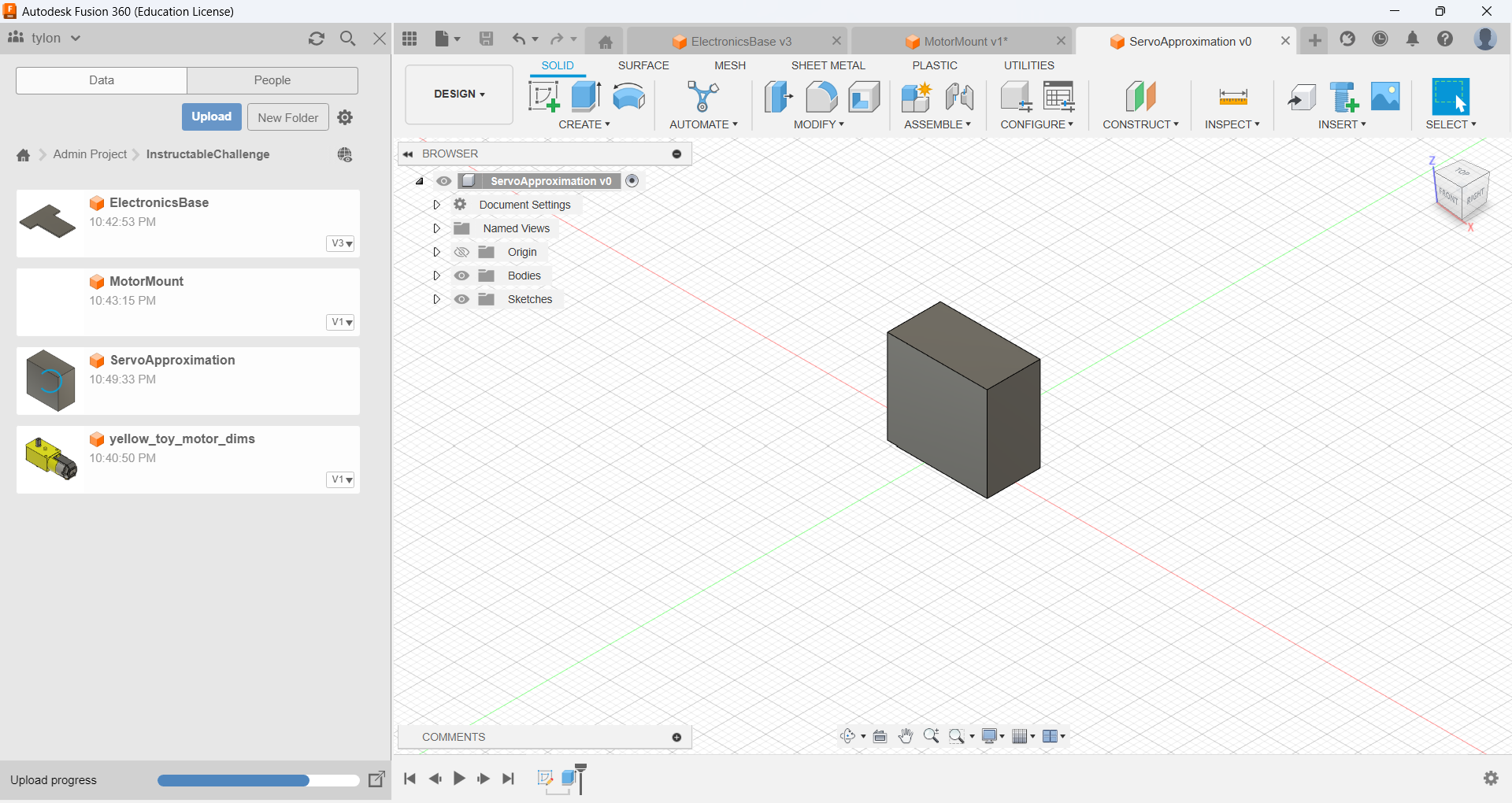Screen dimensions: 1512x803
Task: Select the Joint tool icon
Action: (959, 97)
